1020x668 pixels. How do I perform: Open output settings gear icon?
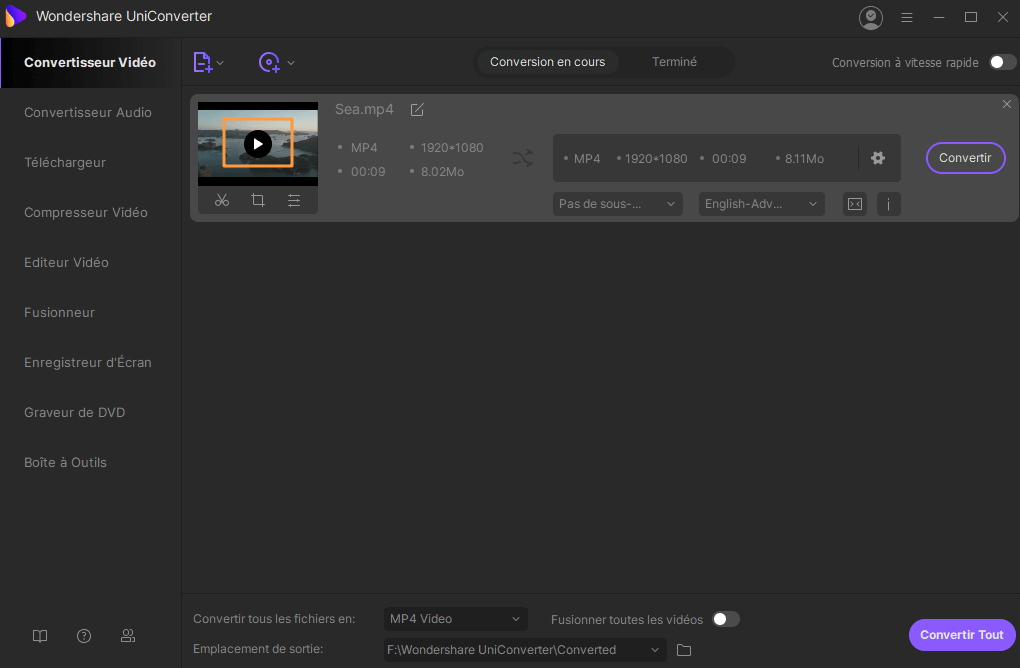point(878,158)
